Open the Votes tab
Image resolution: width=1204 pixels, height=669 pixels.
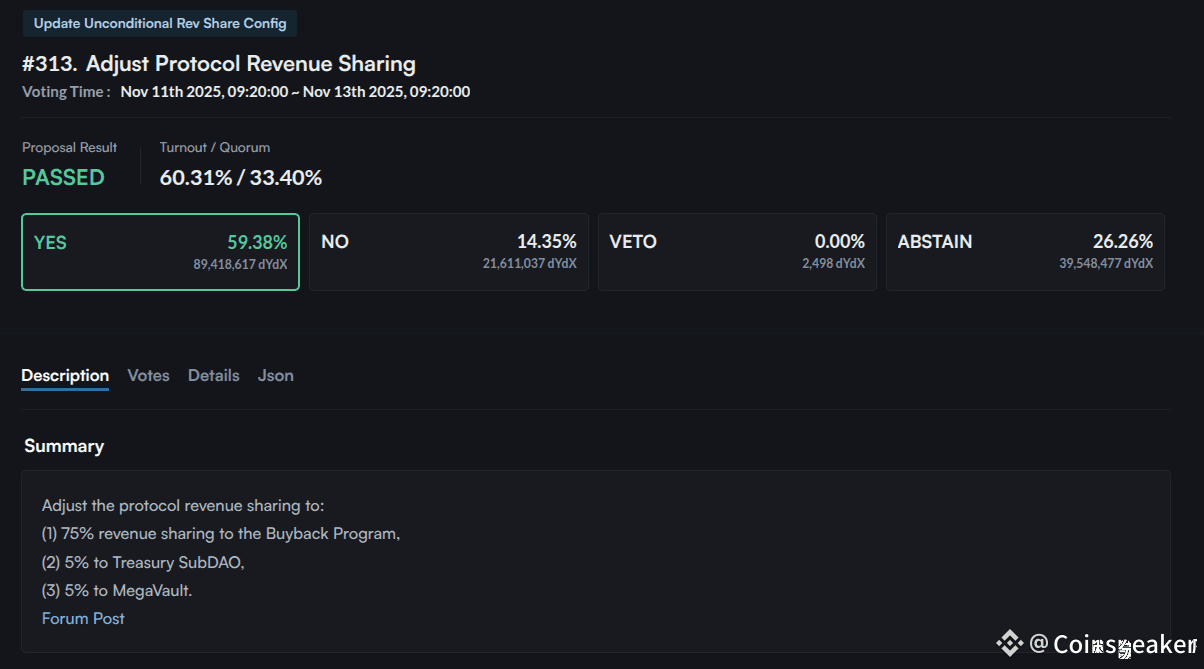coord(148,376)
